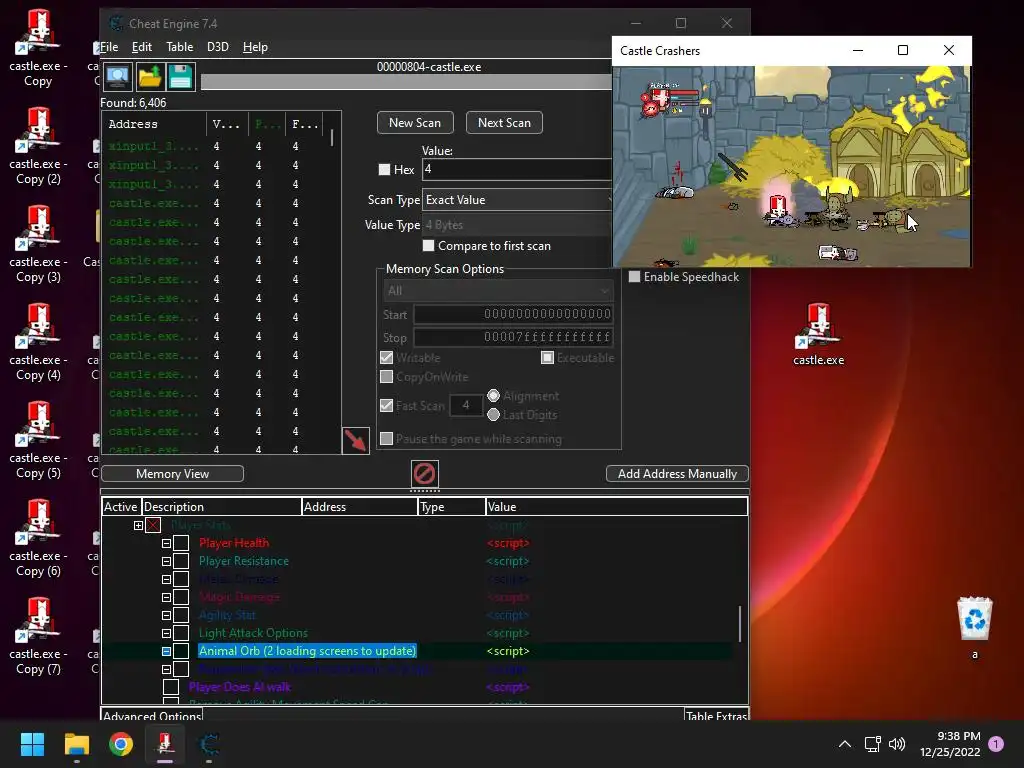The height and width of the screenshot is (768, 1024).
Task: Select castle.exe - Copy (5) desktop shortcut
Action: click(38, 441)
